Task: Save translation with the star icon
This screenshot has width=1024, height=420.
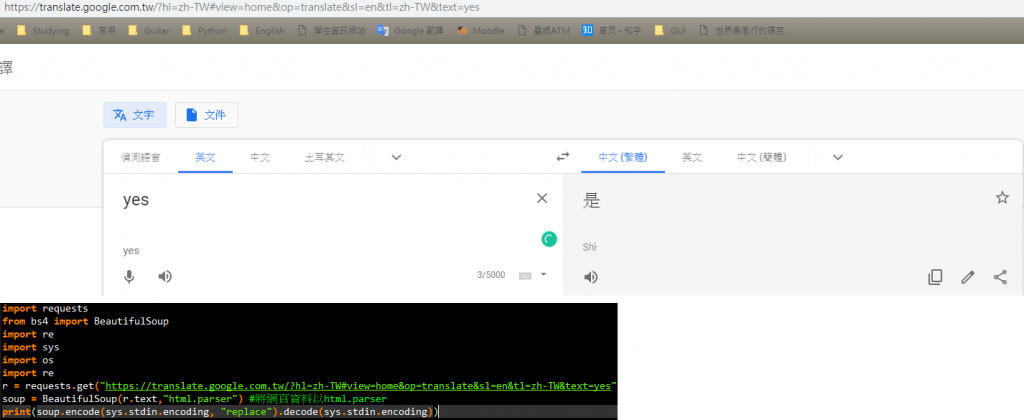Action: pyautogui.click(x=1002, y=198)
